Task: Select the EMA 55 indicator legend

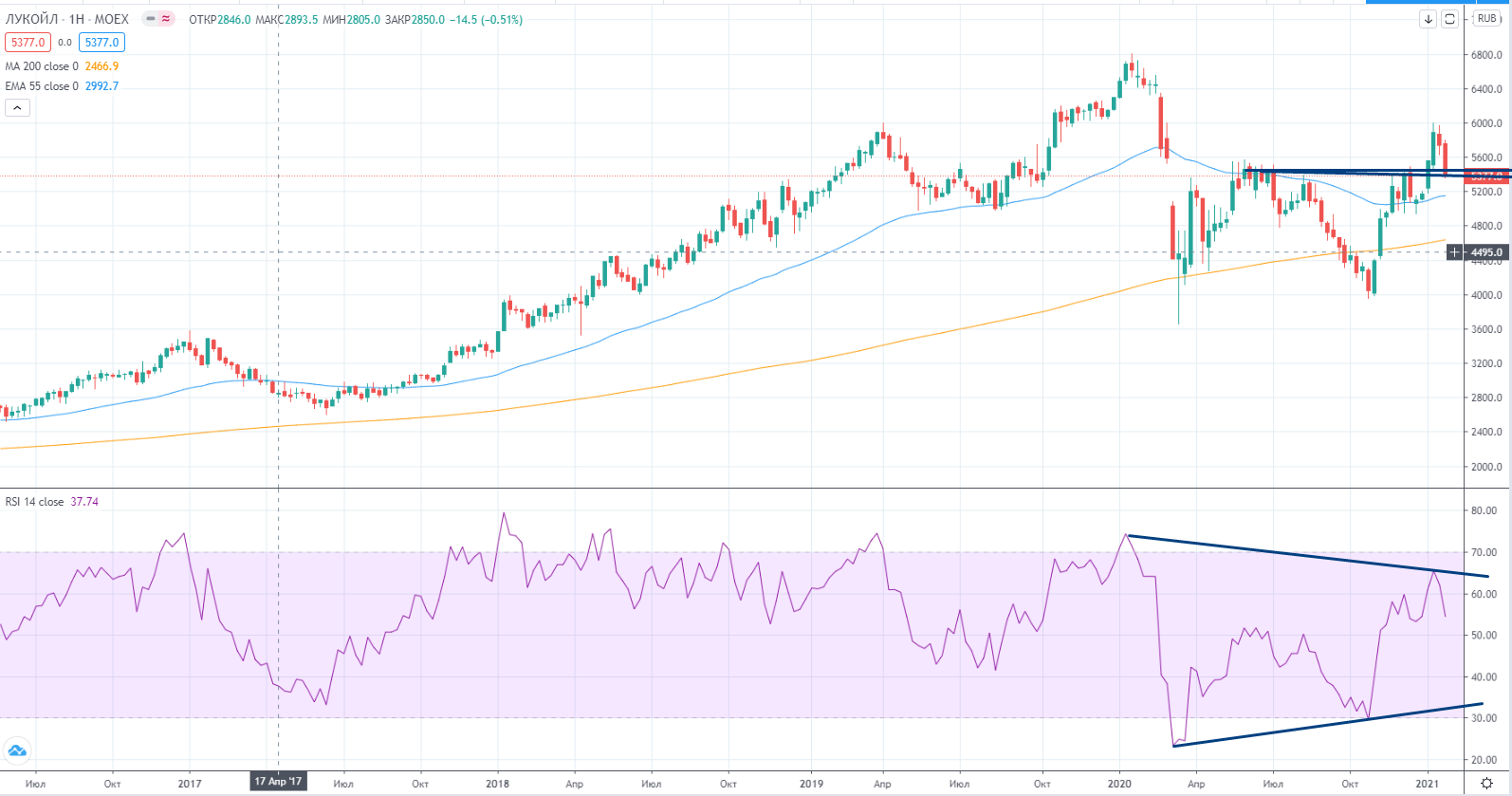Action: 42,86
